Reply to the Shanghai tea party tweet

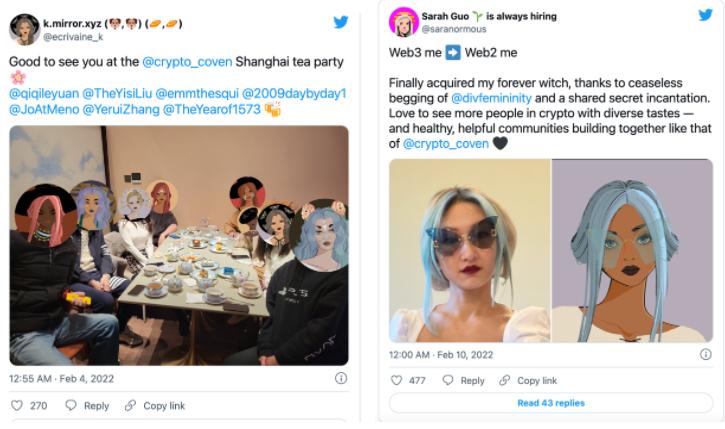pyautogui.click(x=87, y=405)
